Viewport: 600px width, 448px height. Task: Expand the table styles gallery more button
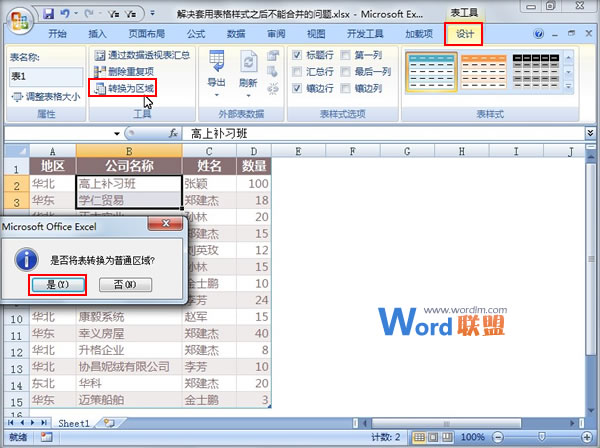(569, 86)
